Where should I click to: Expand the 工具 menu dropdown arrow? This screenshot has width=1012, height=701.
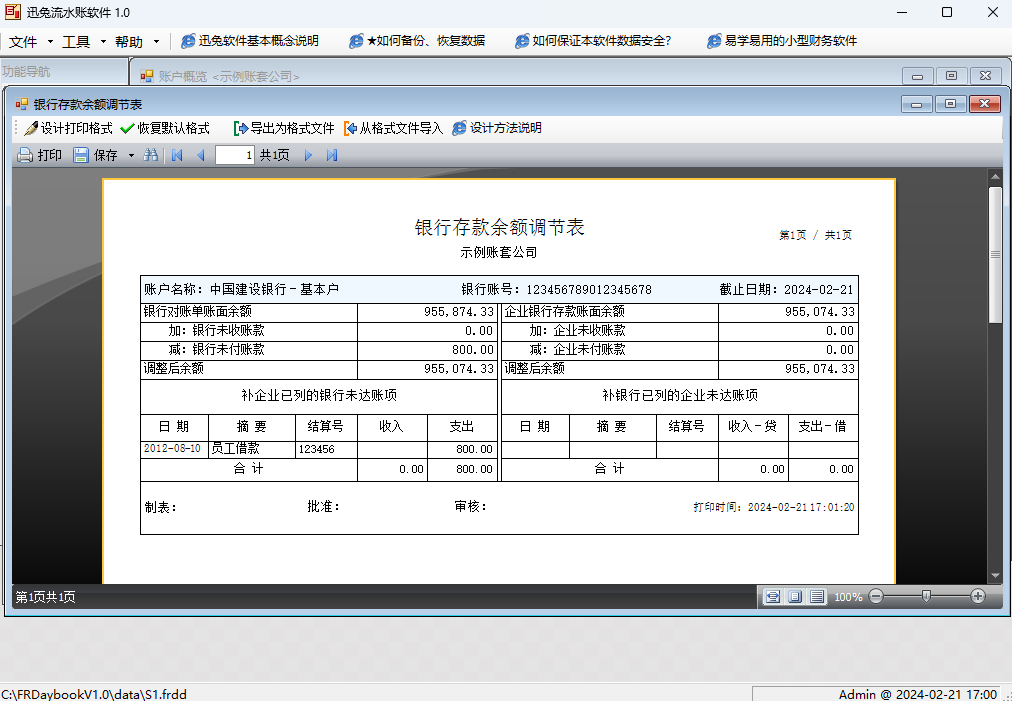point(103,42)
